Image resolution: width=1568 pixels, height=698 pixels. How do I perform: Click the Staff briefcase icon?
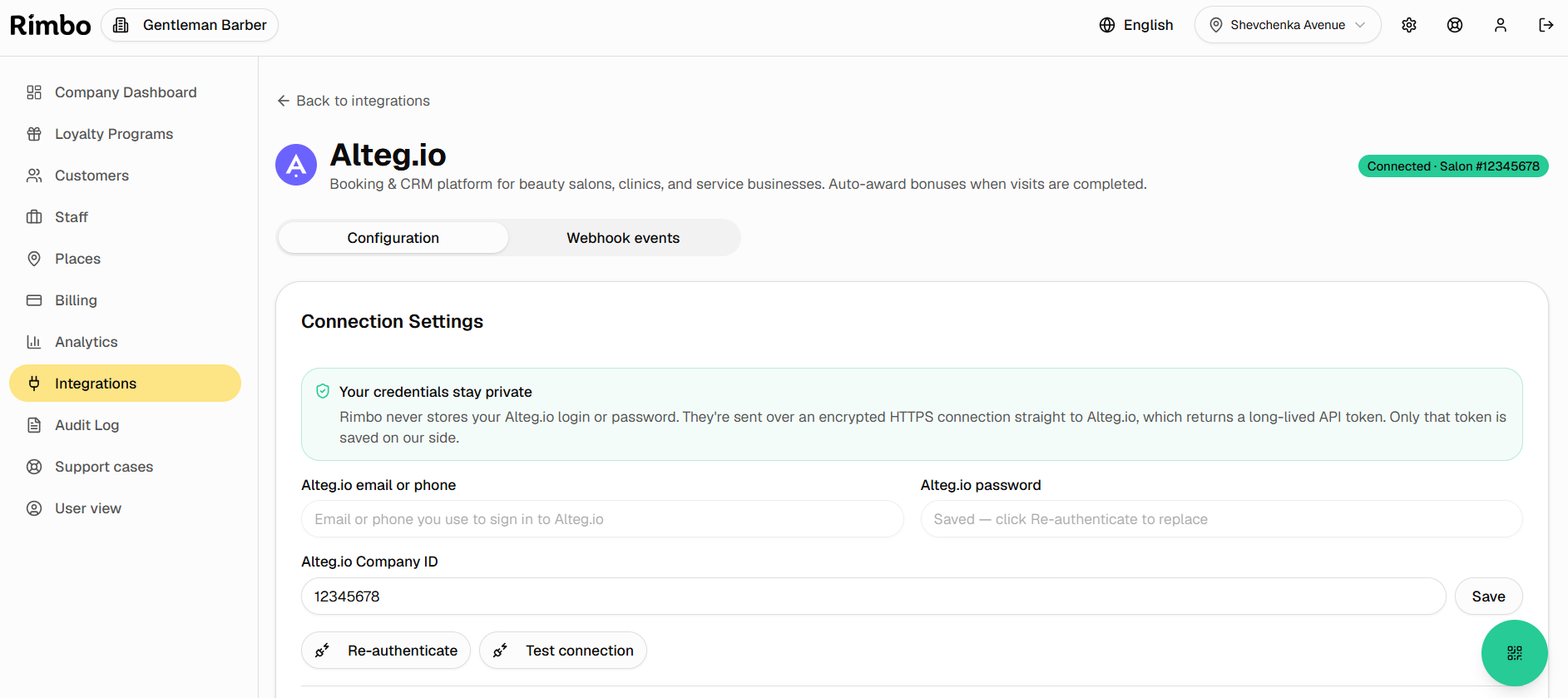pyautogui.click(x=34, y=217)
